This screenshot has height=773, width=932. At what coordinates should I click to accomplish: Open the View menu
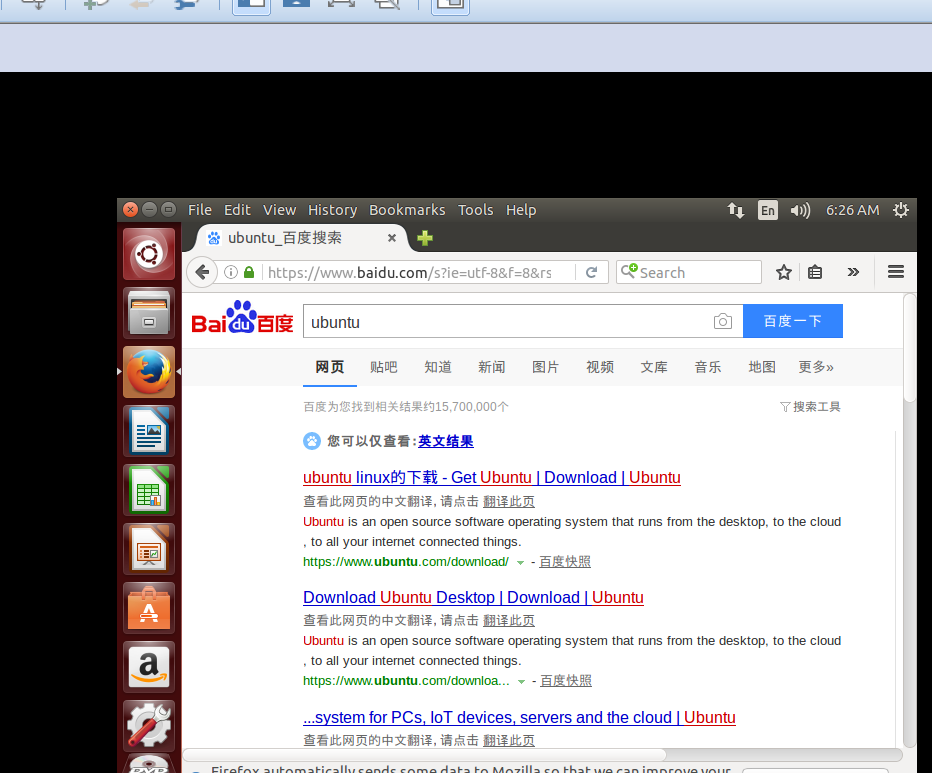coord(279,210)
